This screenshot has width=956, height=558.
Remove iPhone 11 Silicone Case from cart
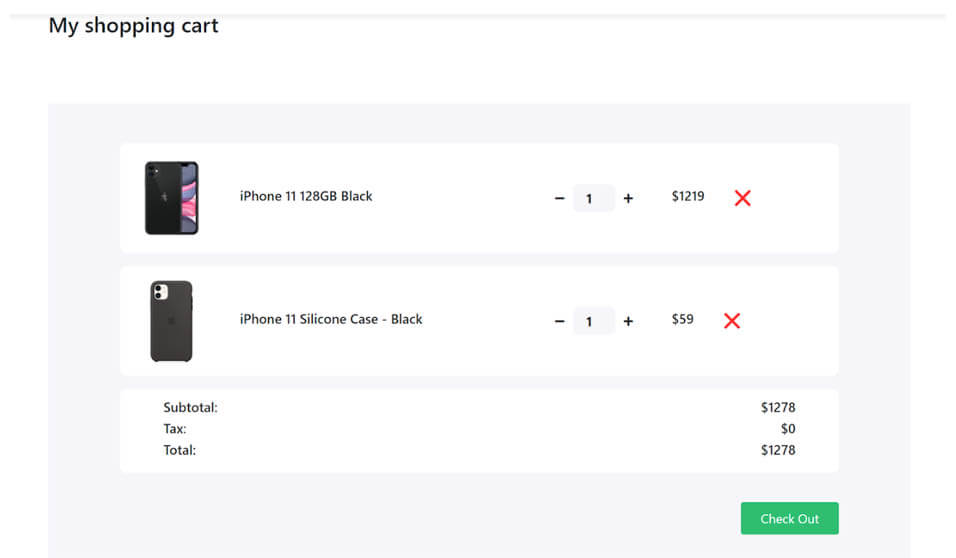(732, 321)
